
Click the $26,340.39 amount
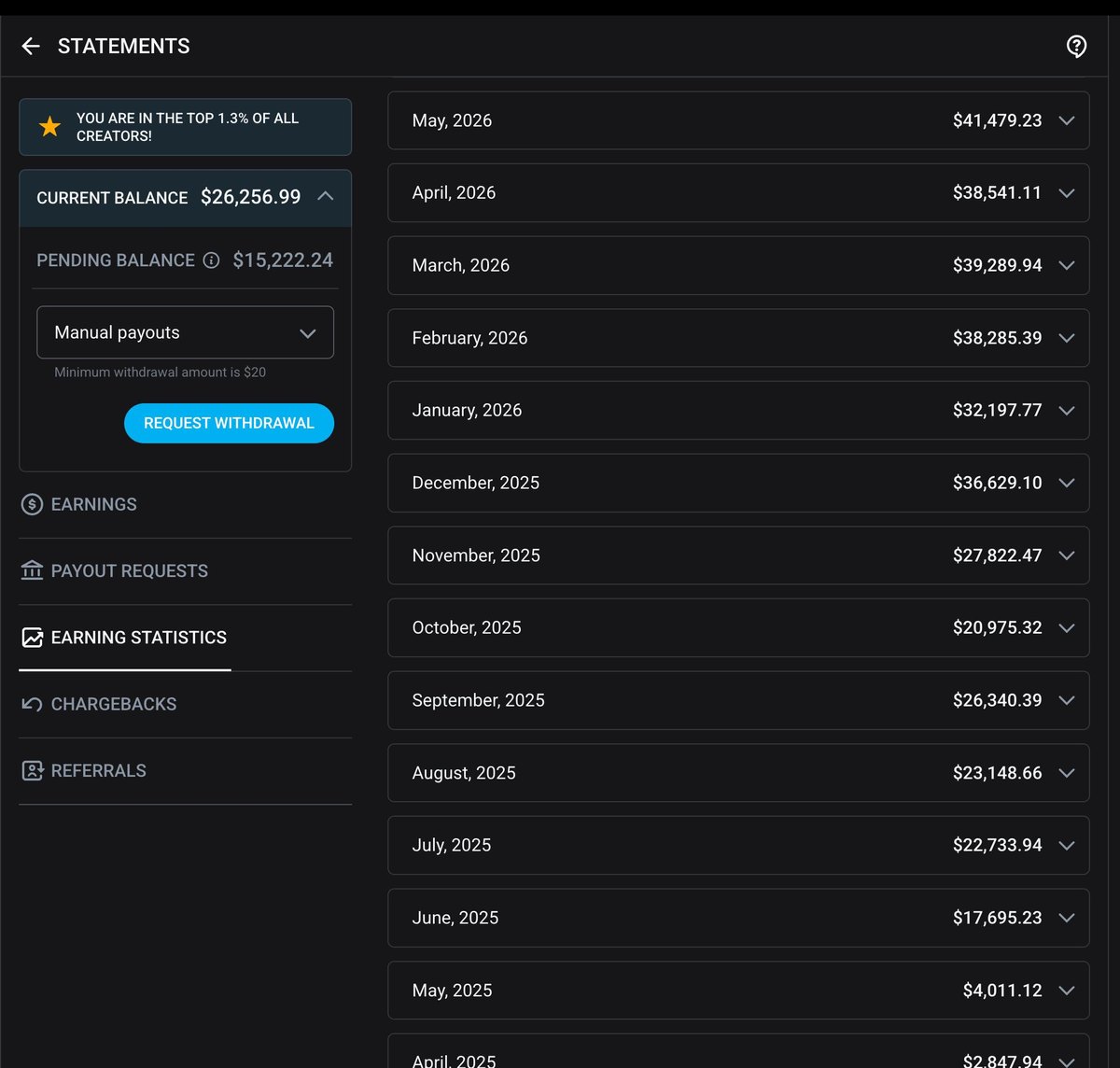(x=997, y=700)
